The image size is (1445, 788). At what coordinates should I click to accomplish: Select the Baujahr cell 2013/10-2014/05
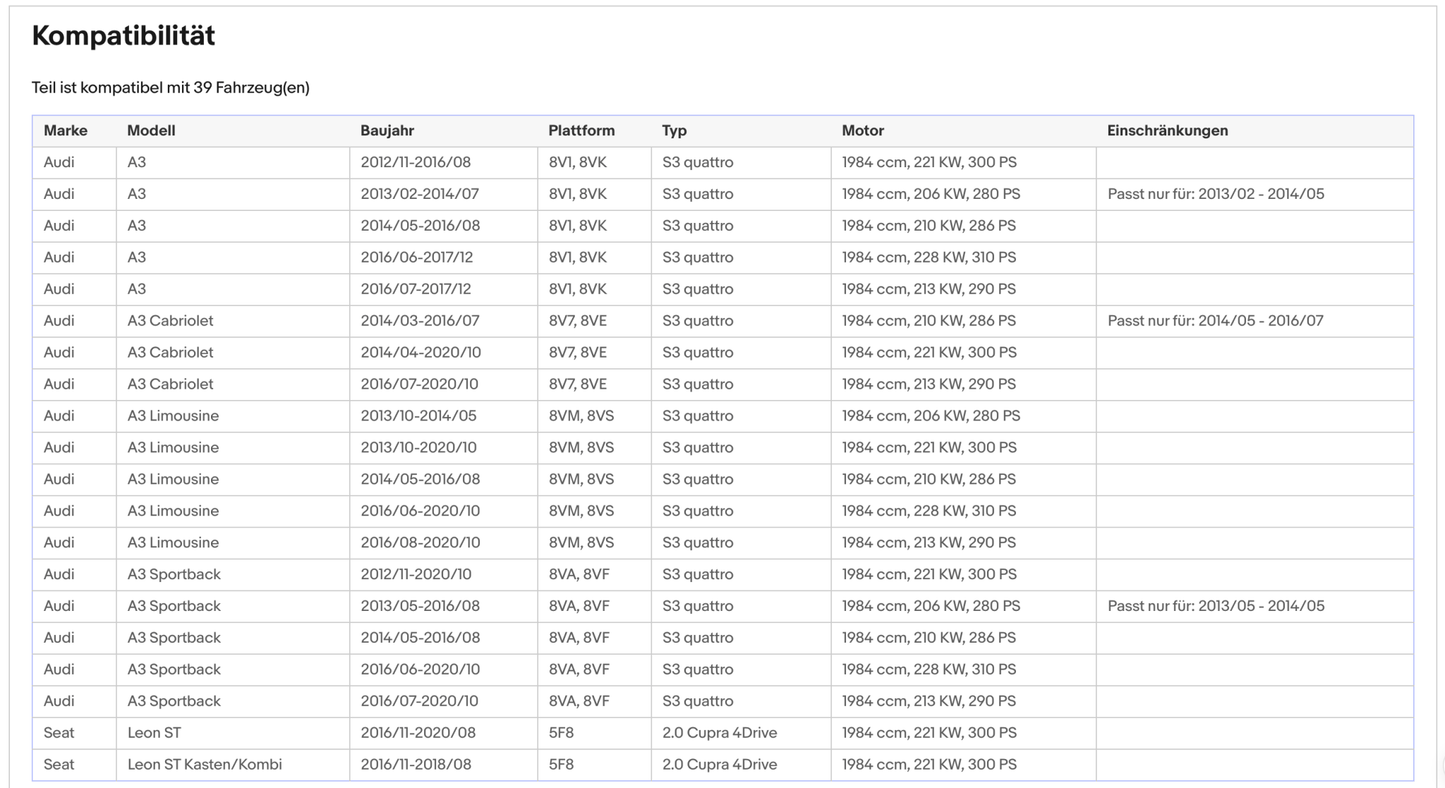[x=418, y=416]
